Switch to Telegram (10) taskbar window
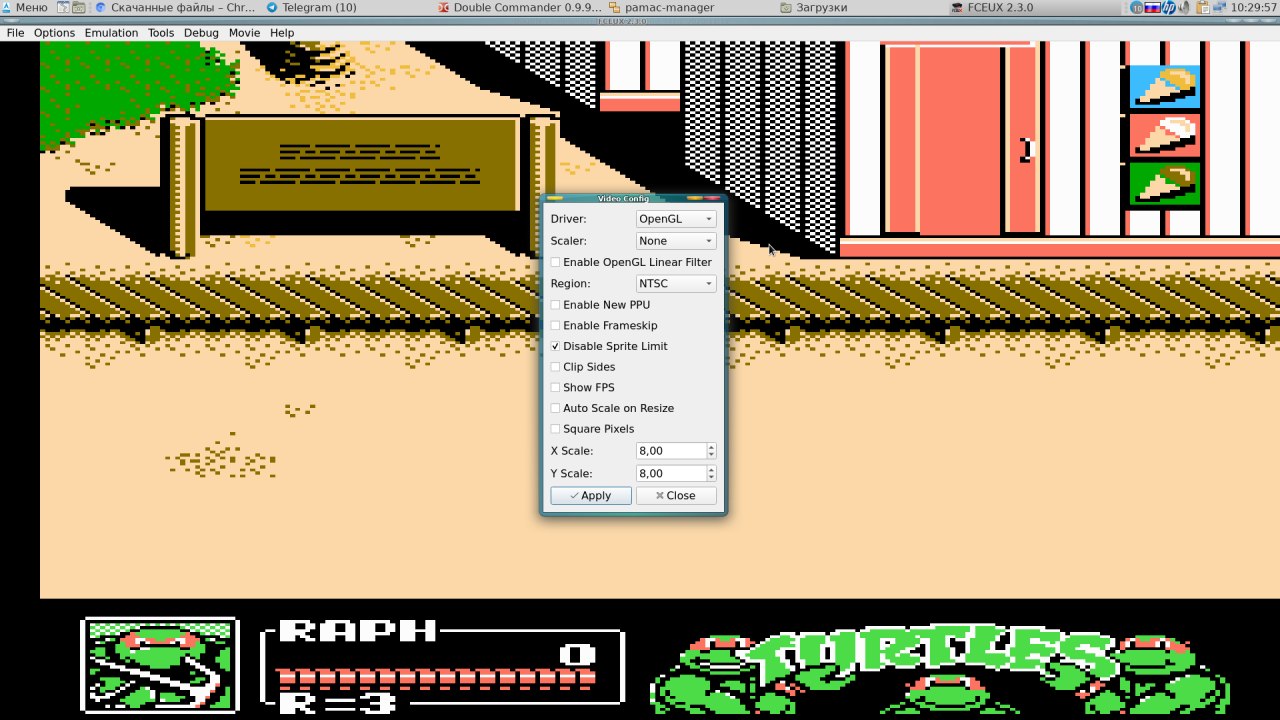This screenshot has width=1280, height=720. click(311, 7)
